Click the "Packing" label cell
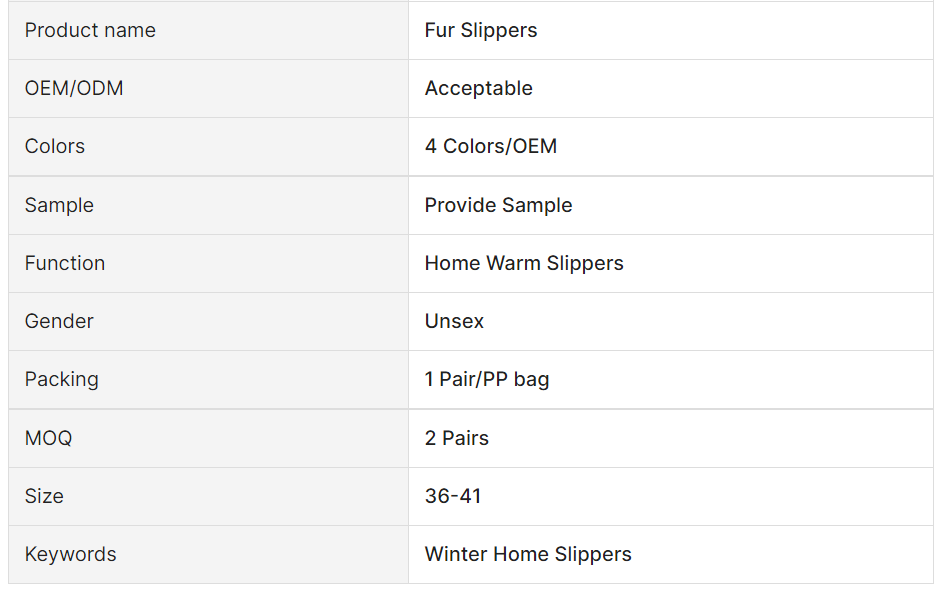 click(x=62, y=379)
